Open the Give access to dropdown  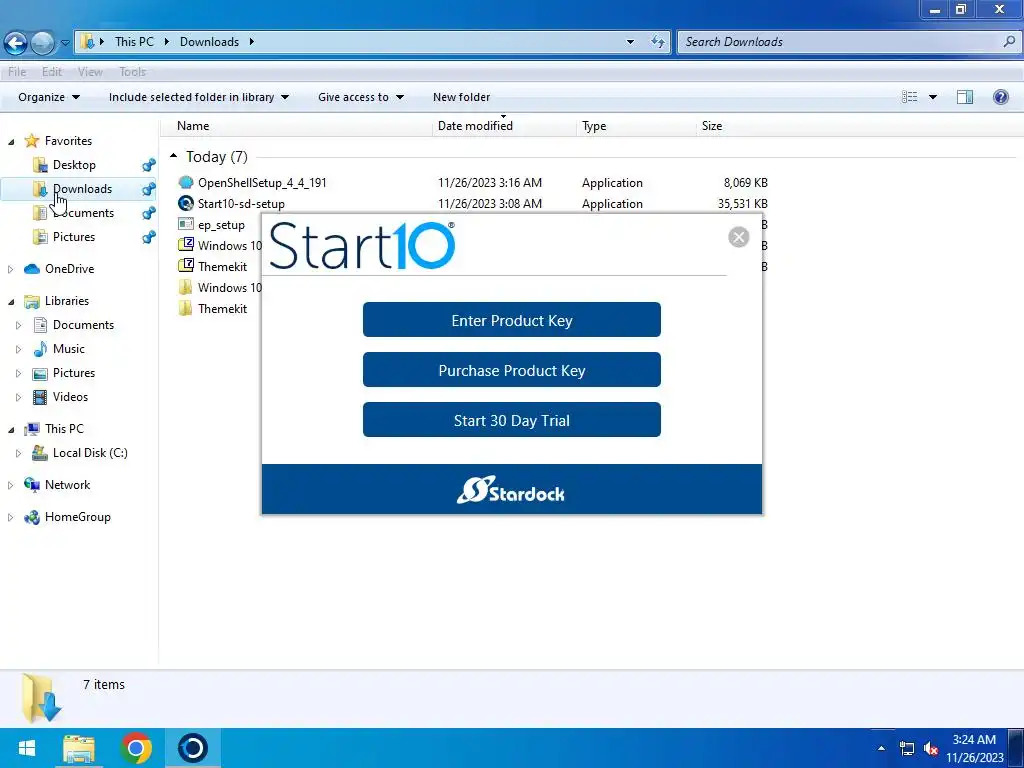360,97
